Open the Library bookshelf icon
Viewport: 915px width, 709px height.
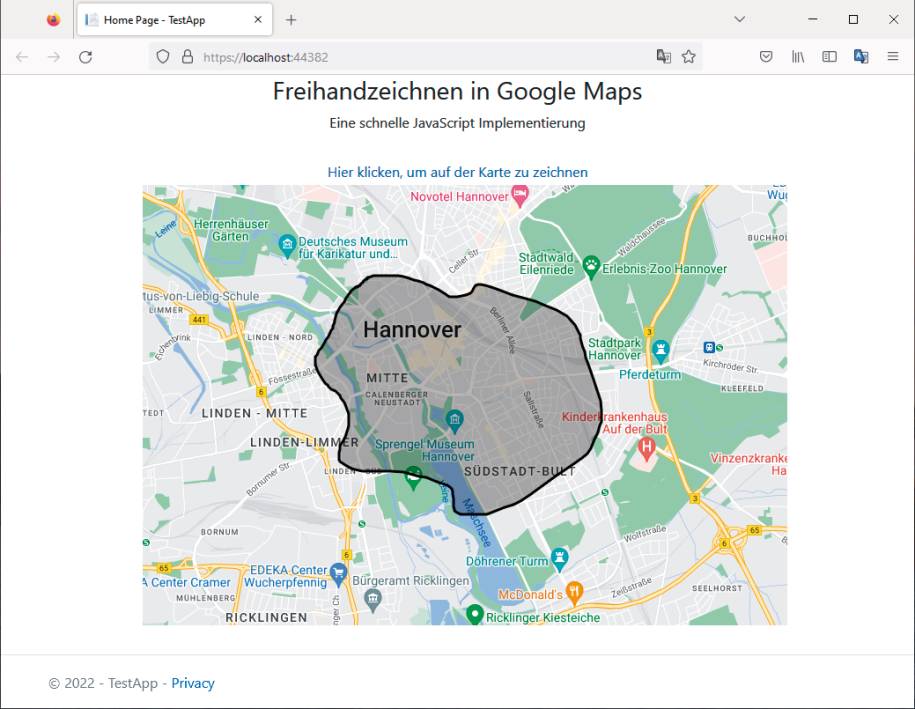798,57
